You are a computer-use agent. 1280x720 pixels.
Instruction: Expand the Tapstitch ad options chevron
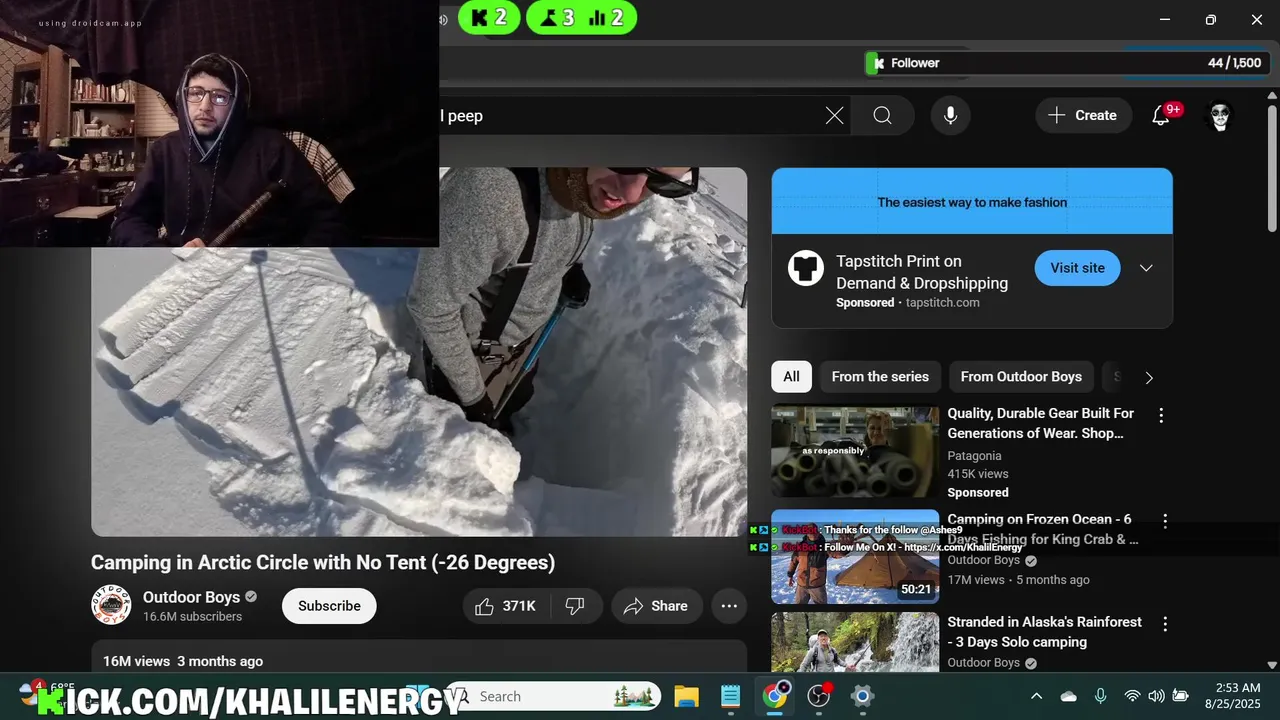coord(1146,268)
